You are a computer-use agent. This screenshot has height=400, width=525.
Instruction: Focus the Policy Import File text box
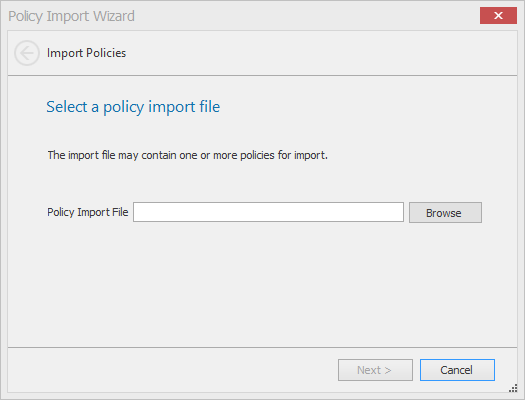pos(268,212)
